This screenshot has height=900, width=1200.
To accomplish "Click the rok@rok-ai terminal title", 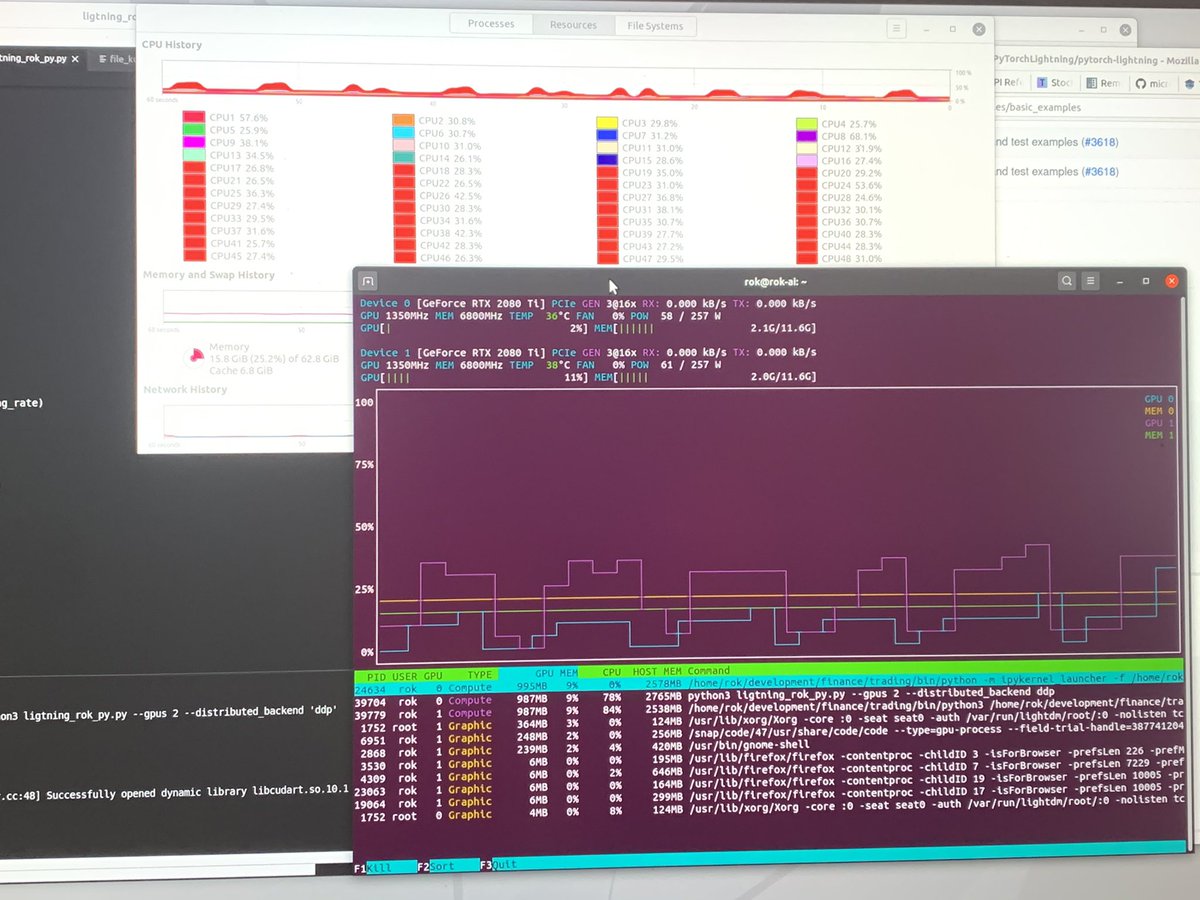I will 776,282.
